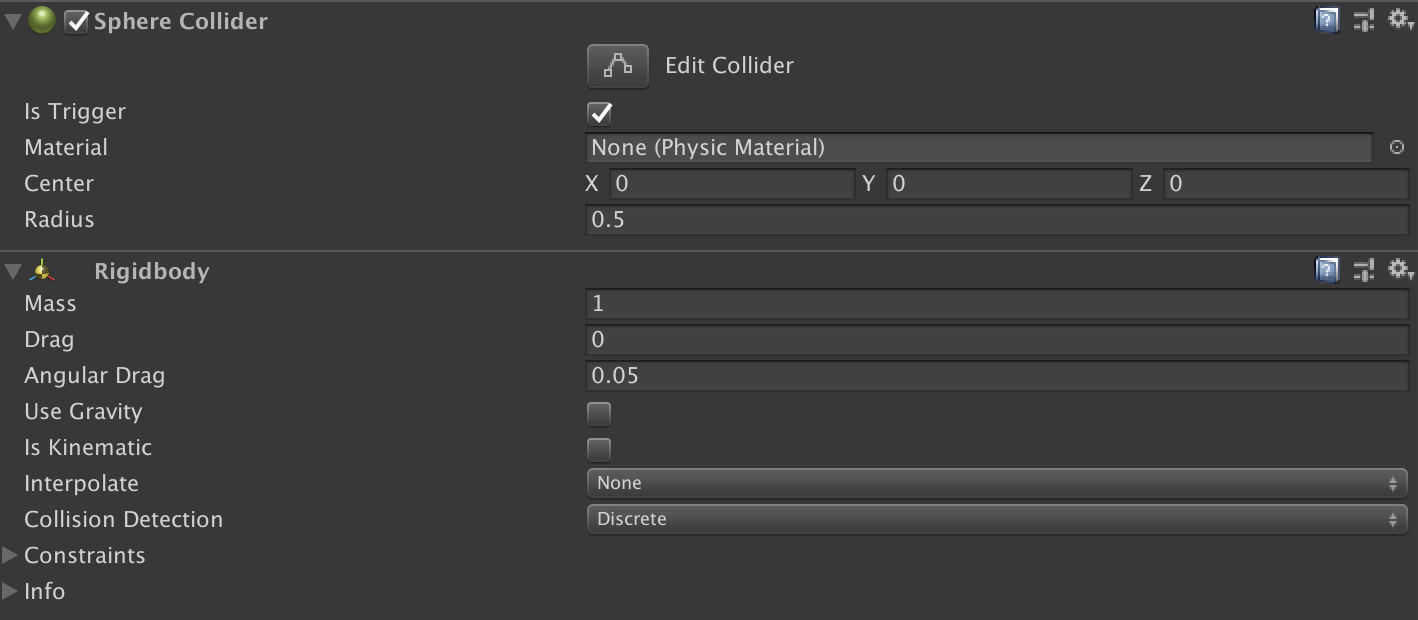Click the Sphere Collider help icon
This screenshot has height=620, width=1418.
click(1326, 18)
